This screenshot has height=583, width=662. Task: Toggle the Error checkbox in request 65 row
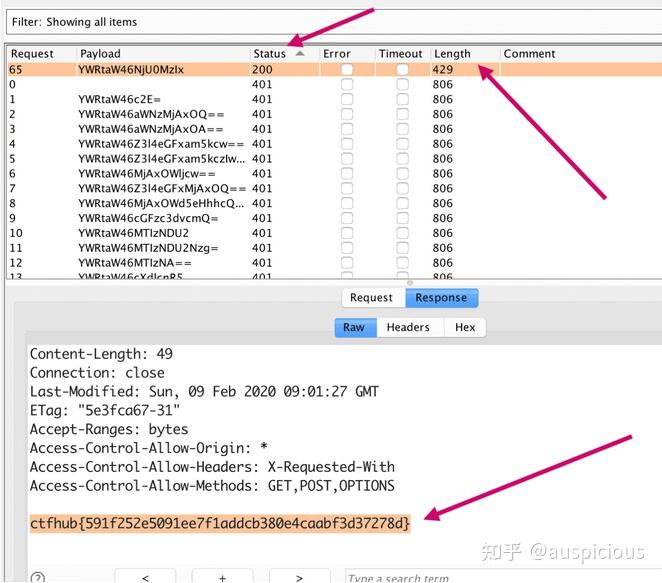click(x=347, y=69)
